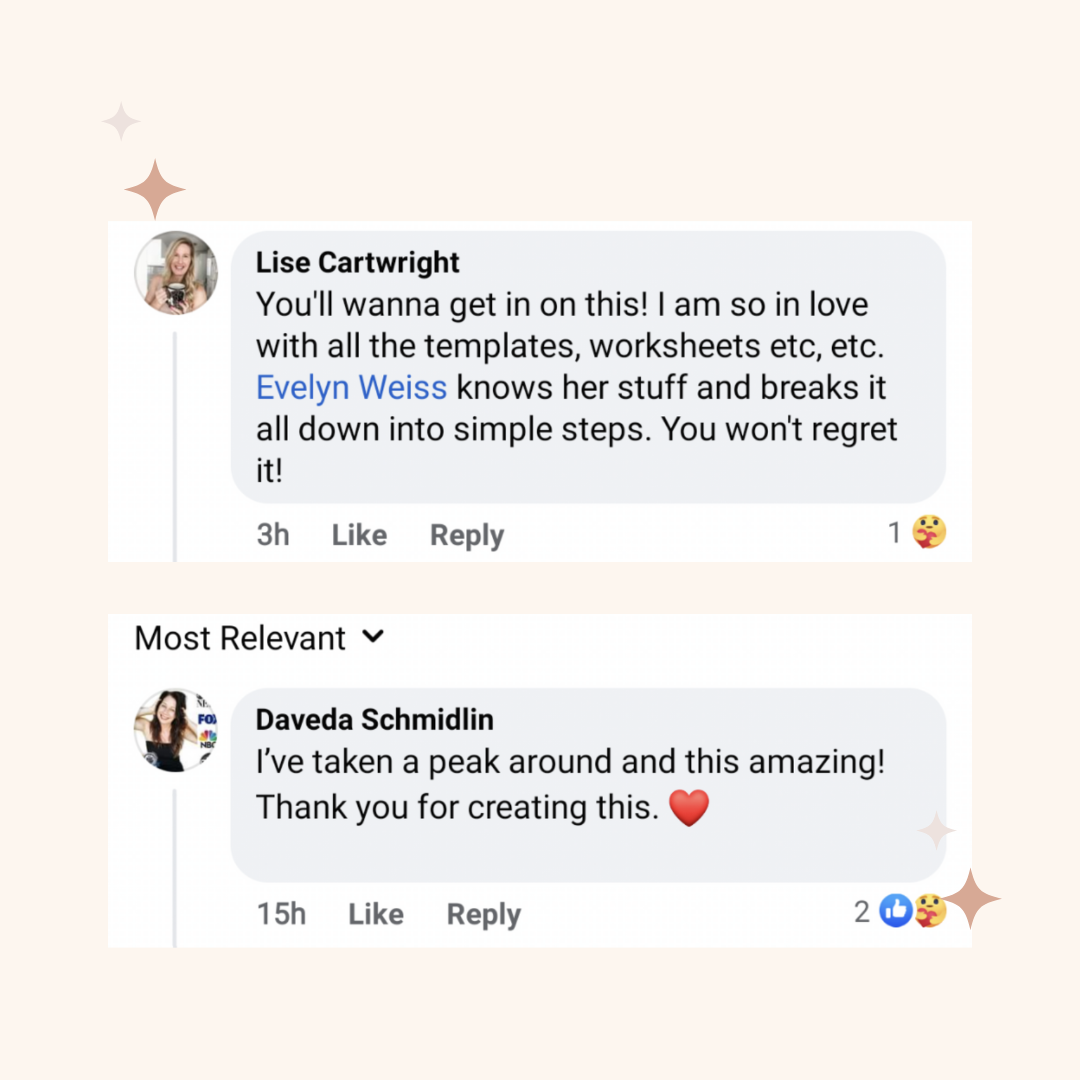Viewport: 1080px width, 1080px height.
Task: Click the large sparkle star above Lise's comment
Action: pos(155,189)
